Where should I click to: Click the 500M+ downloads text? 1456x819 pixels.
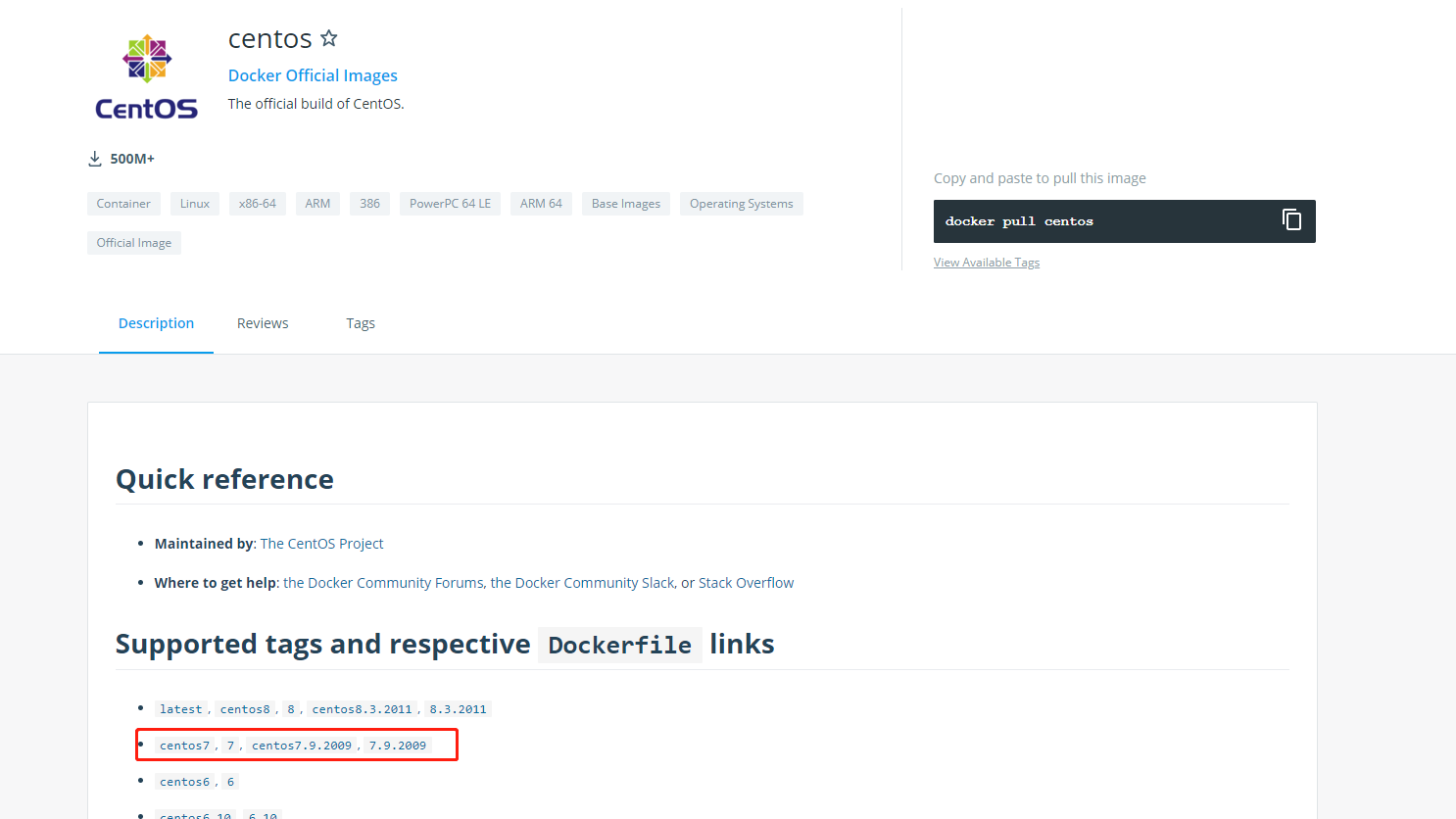(132, 159)
